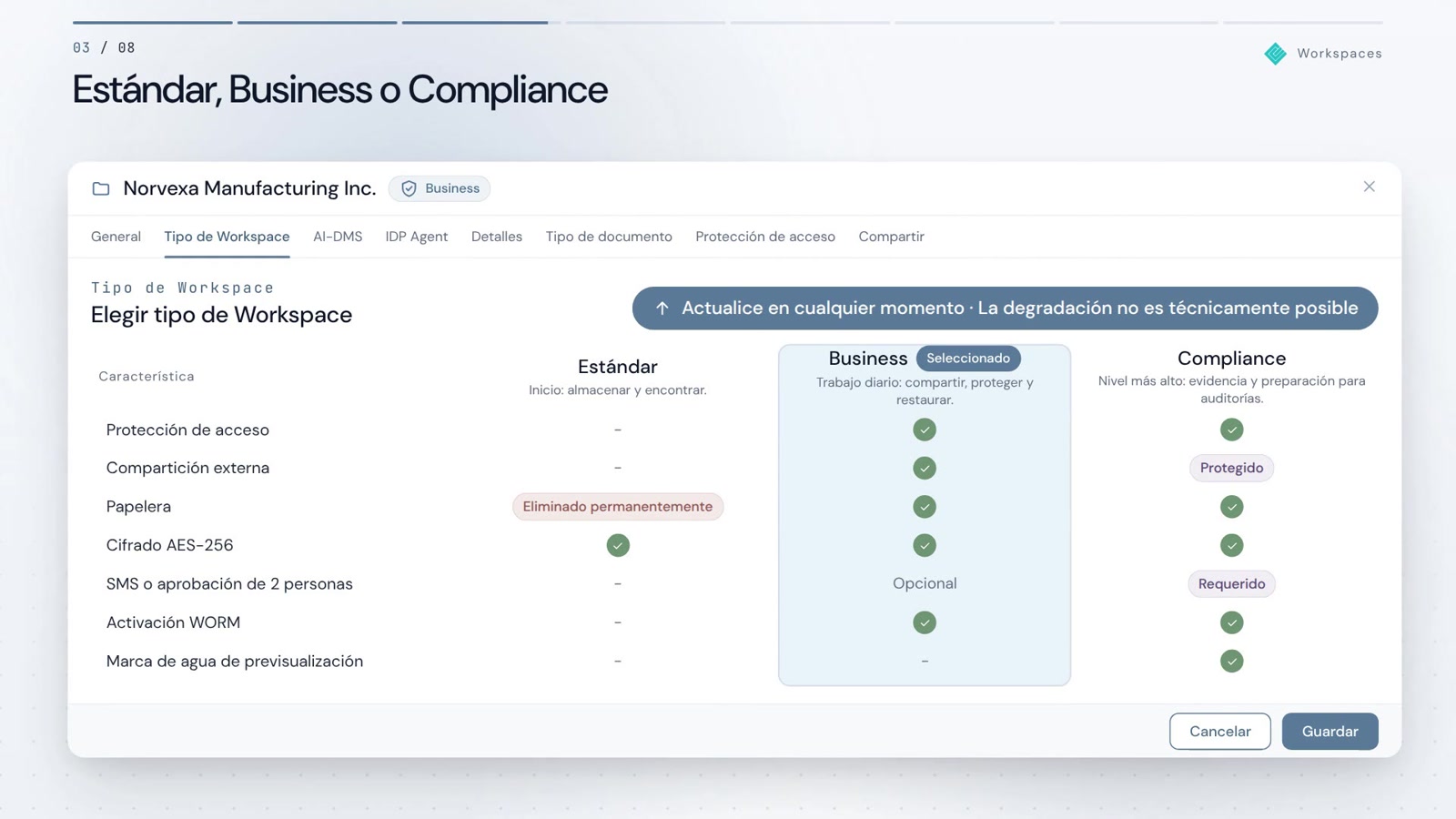1456x819 pixels.
Task: Click the Seleccionado badge on Business
Action: click(968, 359)
